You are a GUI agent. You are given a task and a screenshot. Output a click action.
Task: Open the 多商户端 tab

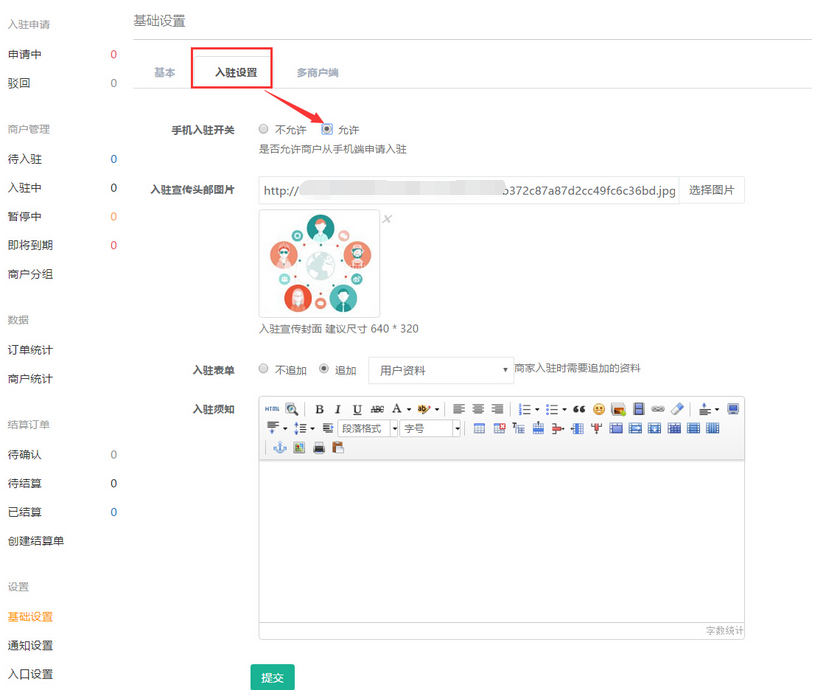click(317, 73)
